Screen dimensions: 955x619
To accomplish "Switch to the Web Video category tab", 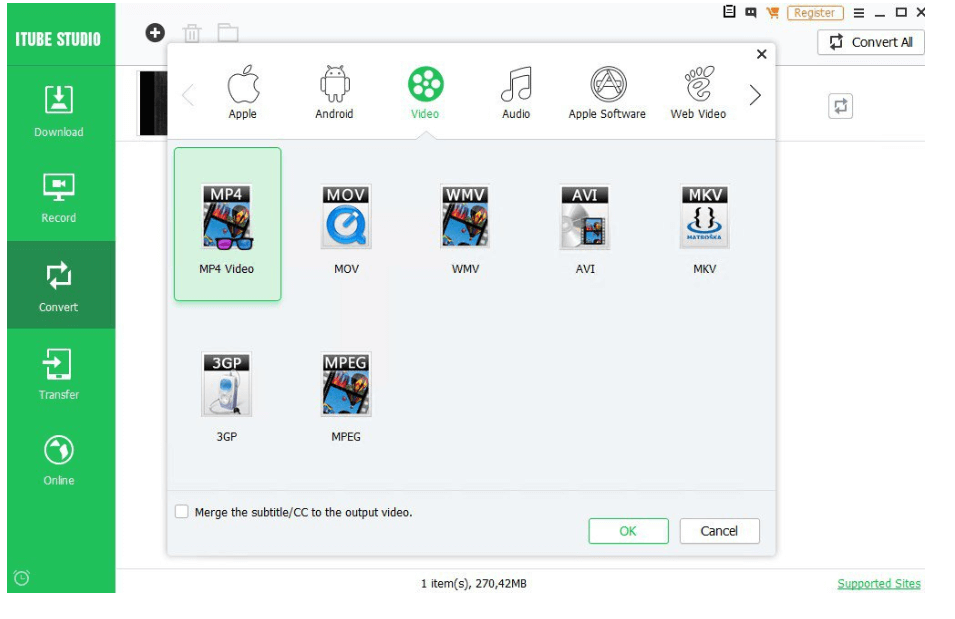I will coord(698,92).
